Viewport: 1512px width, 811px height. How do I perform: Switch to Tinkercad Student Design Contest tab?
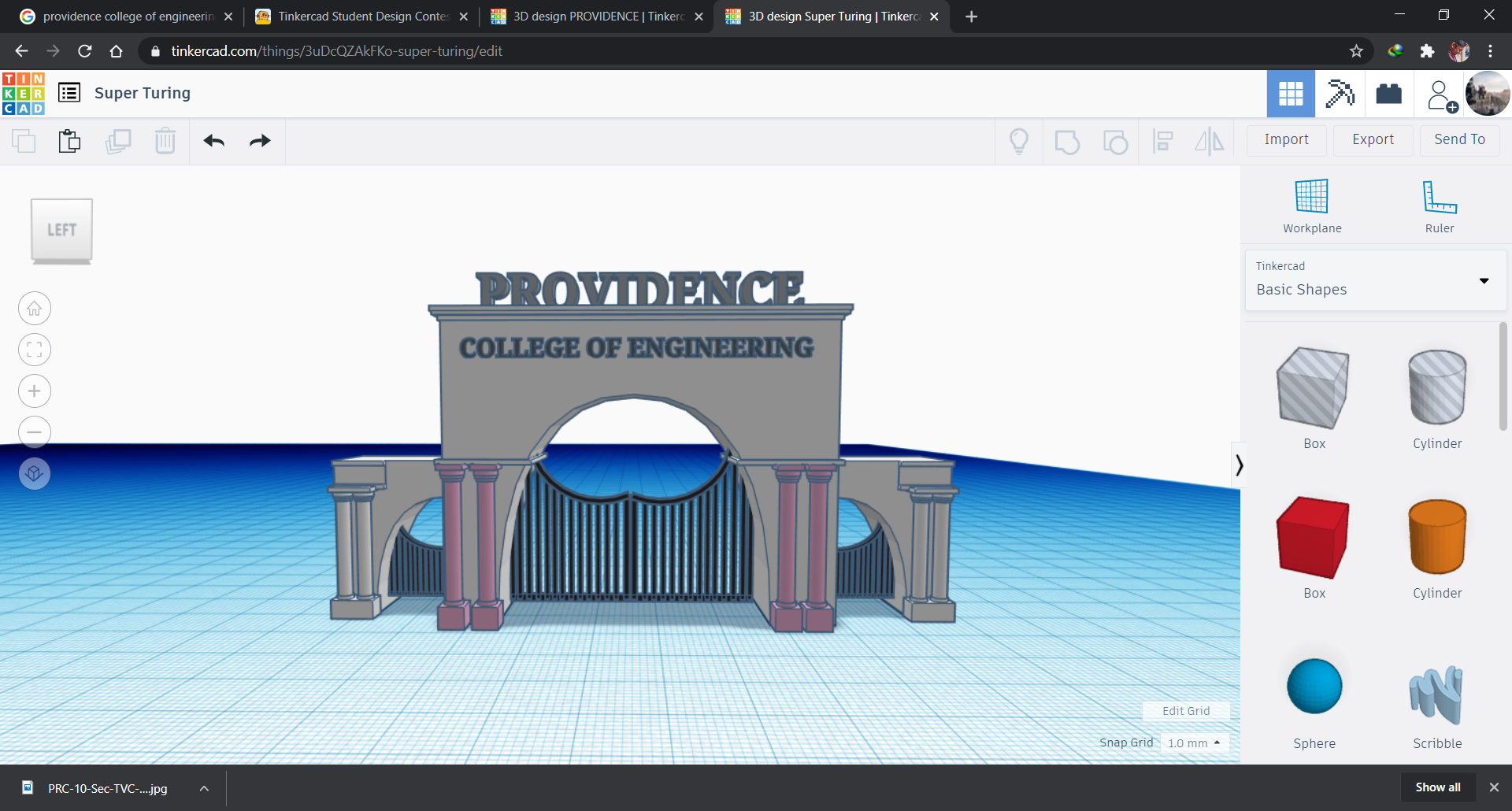[361, 17]
